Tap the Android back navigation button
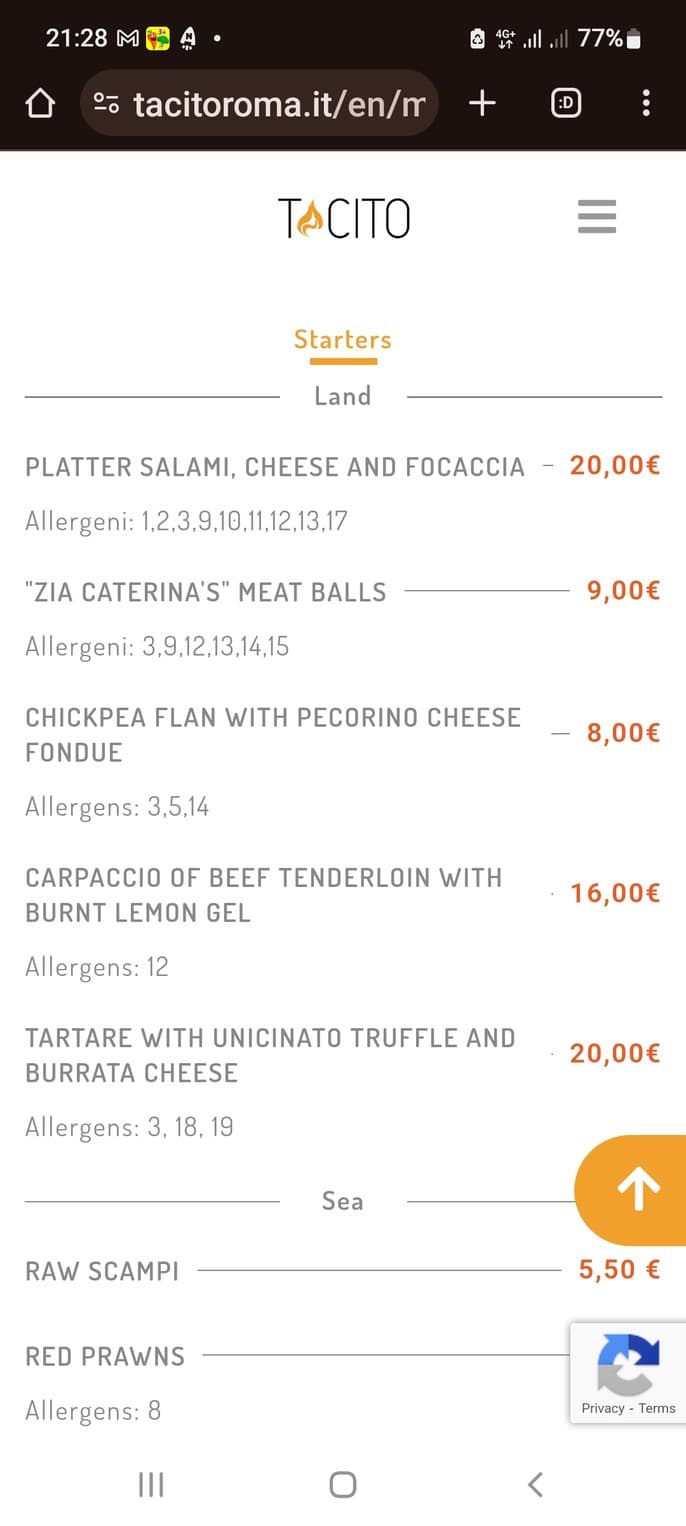Viewport: 686px width, 1526px height. pyautogui.click(x=535, y=1485)
